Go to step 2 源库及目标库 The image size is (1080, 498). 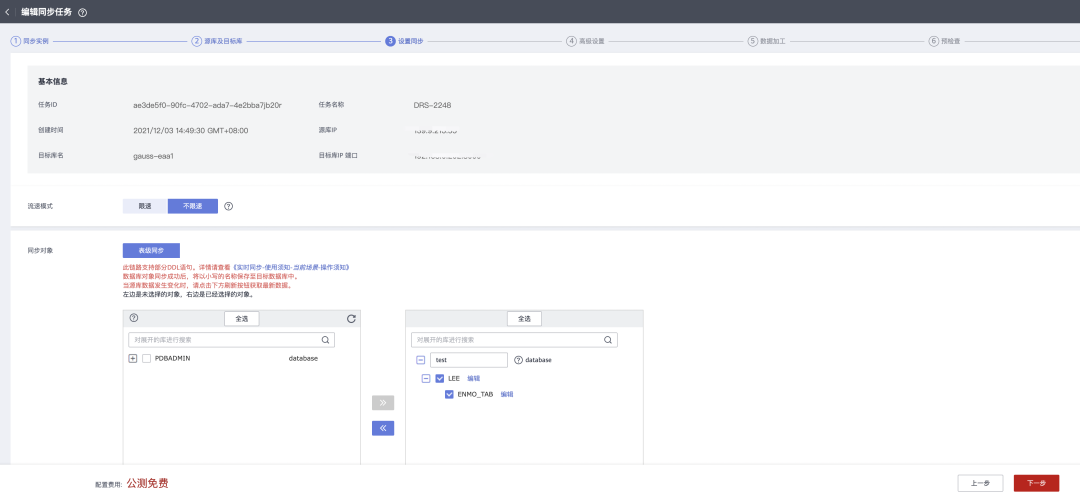pyautogui.click(x=217, y=41)
